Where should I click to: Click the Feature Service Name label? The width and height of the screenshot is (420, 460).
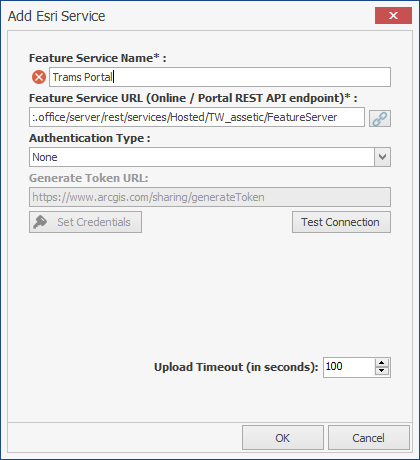97,58
